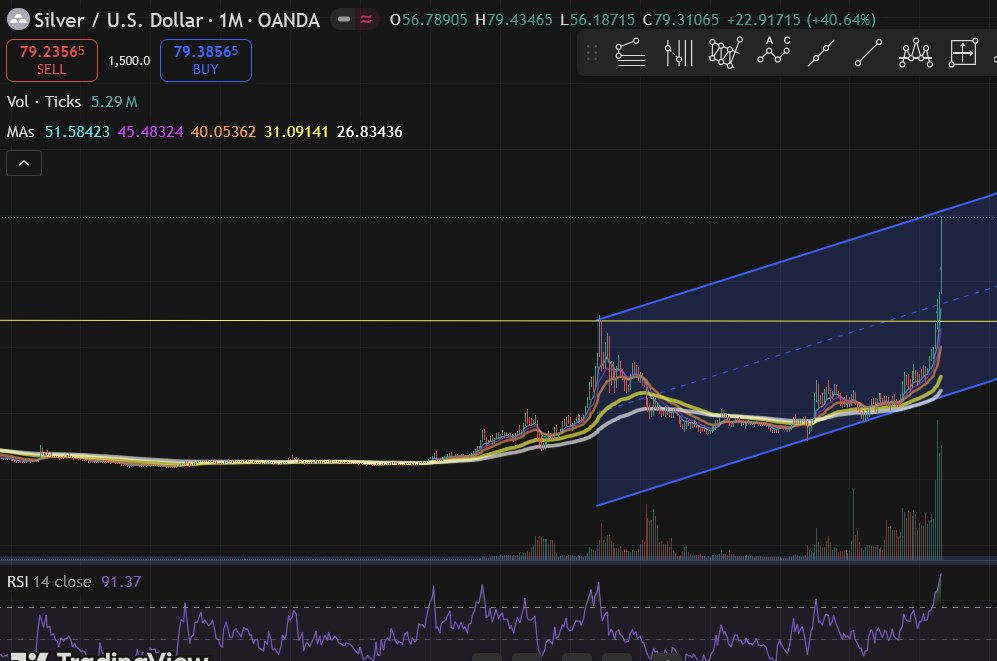Click the low price L56.18715
The image size is (997, 661).
[x=598, y=20]
